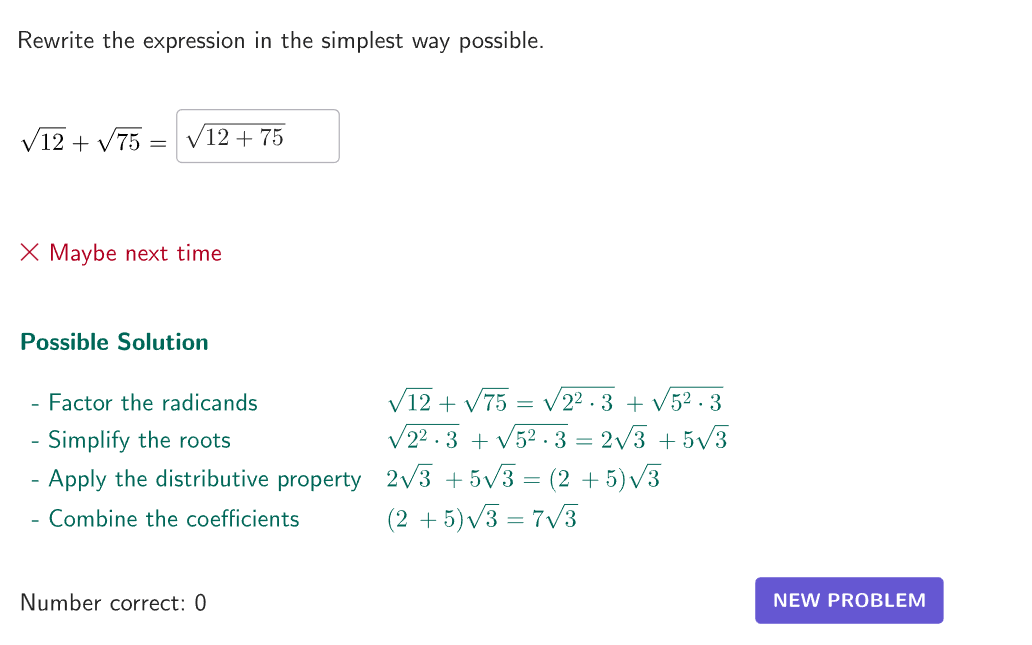Image resolution: width=1032 pixels, height=645 pixels.
Task: Click the problem instruction text
Action: [x=281, y=41]
